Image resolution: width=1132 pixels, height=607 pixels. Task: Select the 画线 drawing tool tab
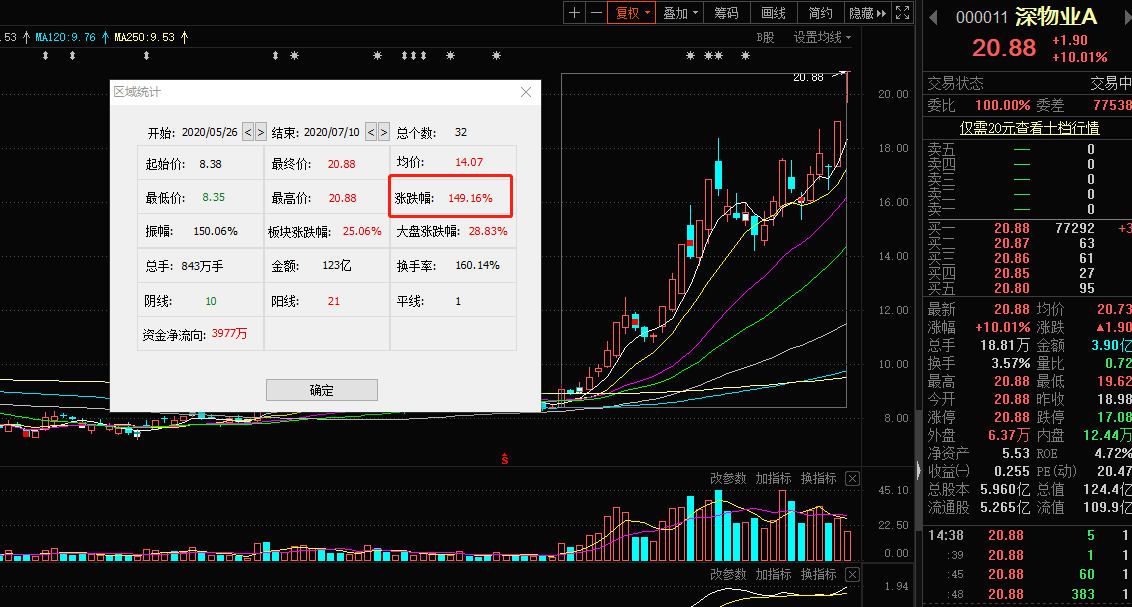773,13
